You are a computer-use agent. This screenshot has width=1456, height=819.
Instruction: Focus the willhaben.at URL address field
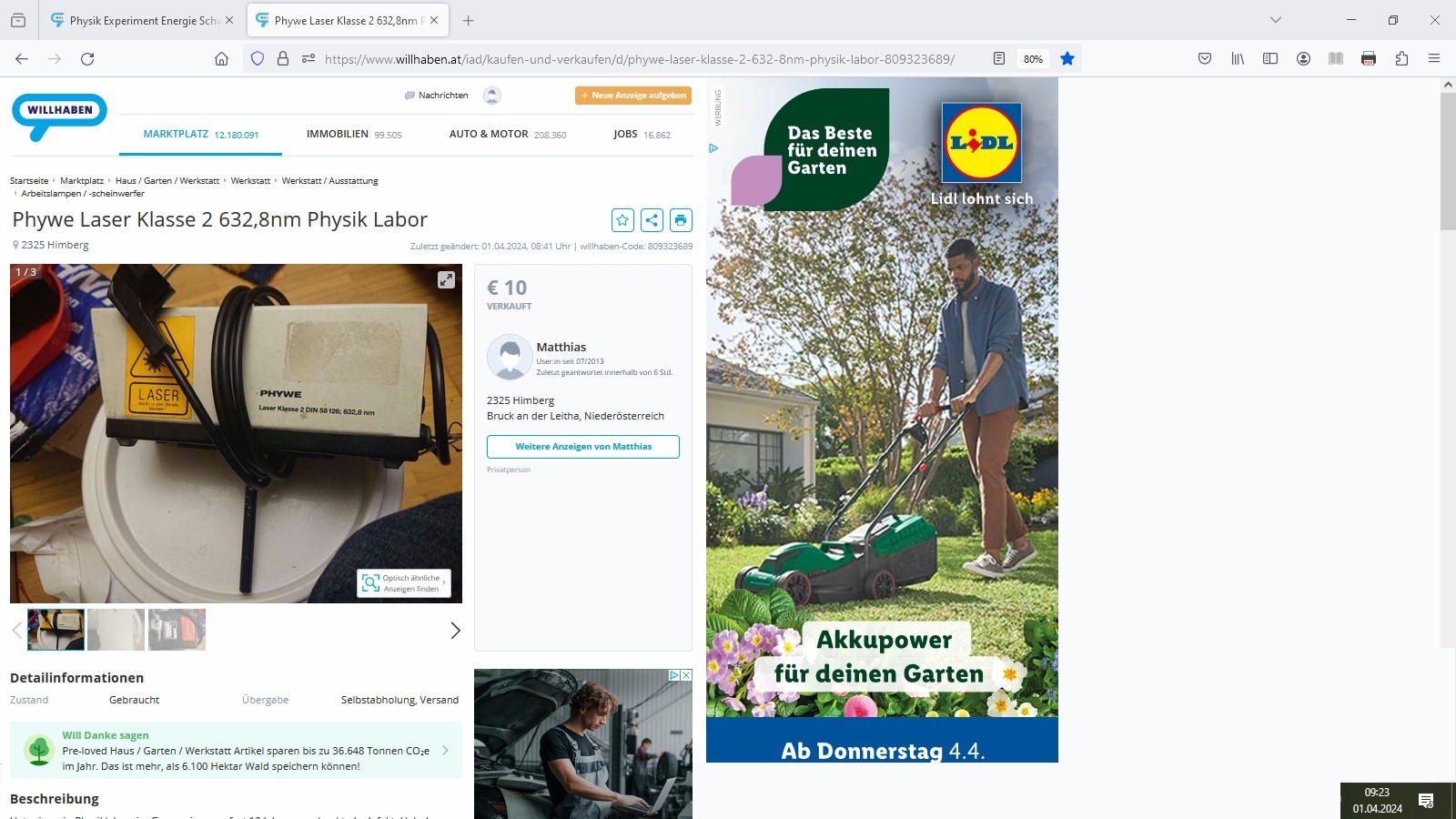(639, 59)
